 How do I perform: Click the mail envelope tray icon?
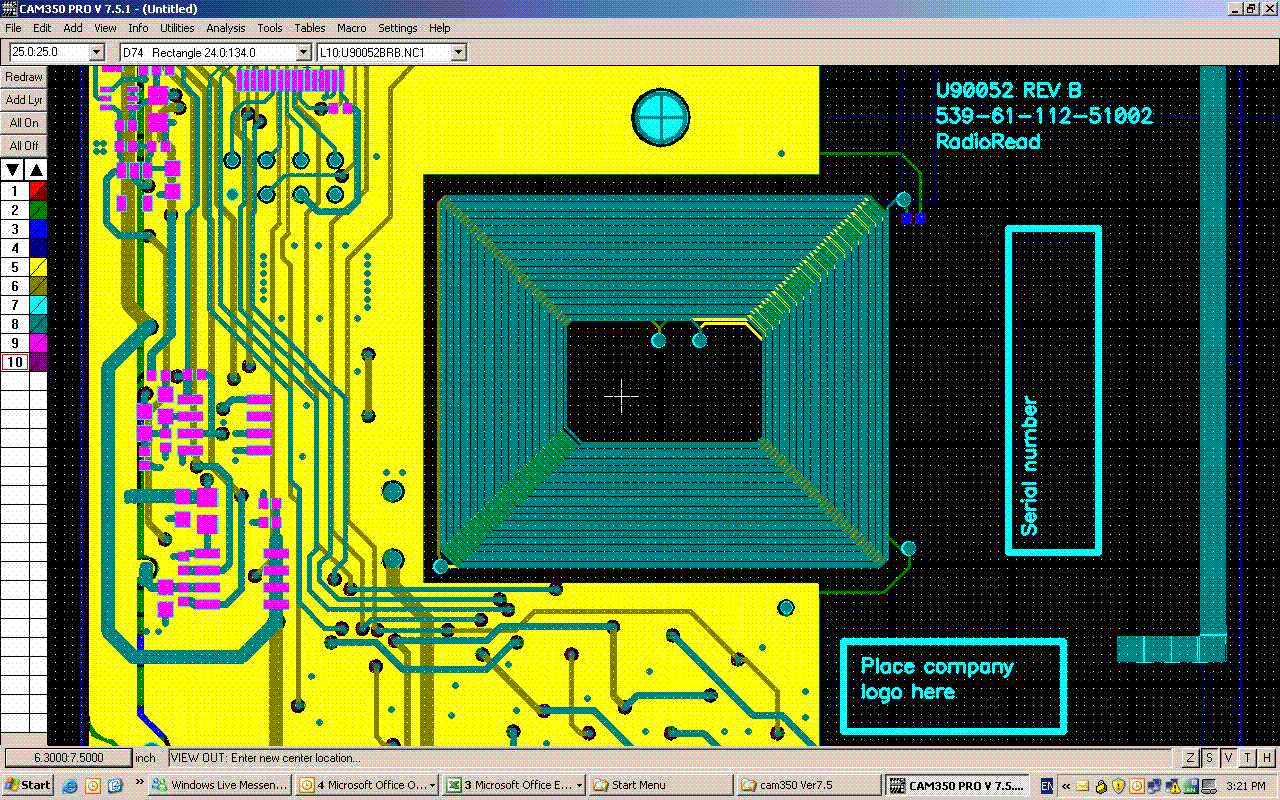click(1083, 785)
